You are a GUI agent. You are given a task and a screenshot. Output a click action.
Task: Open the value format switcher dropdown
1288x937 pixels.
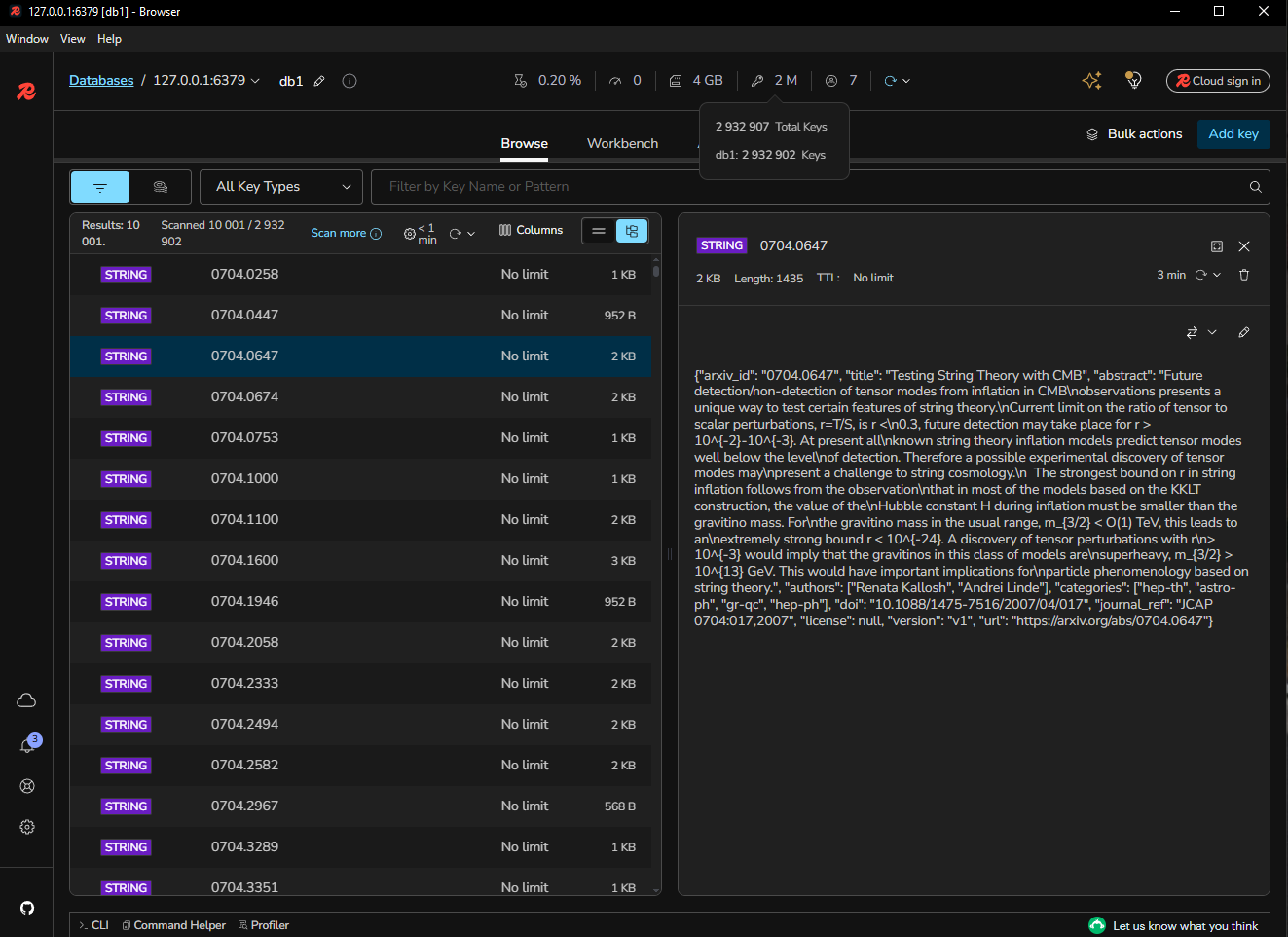pyautogui.click(x=1200, y=333)
